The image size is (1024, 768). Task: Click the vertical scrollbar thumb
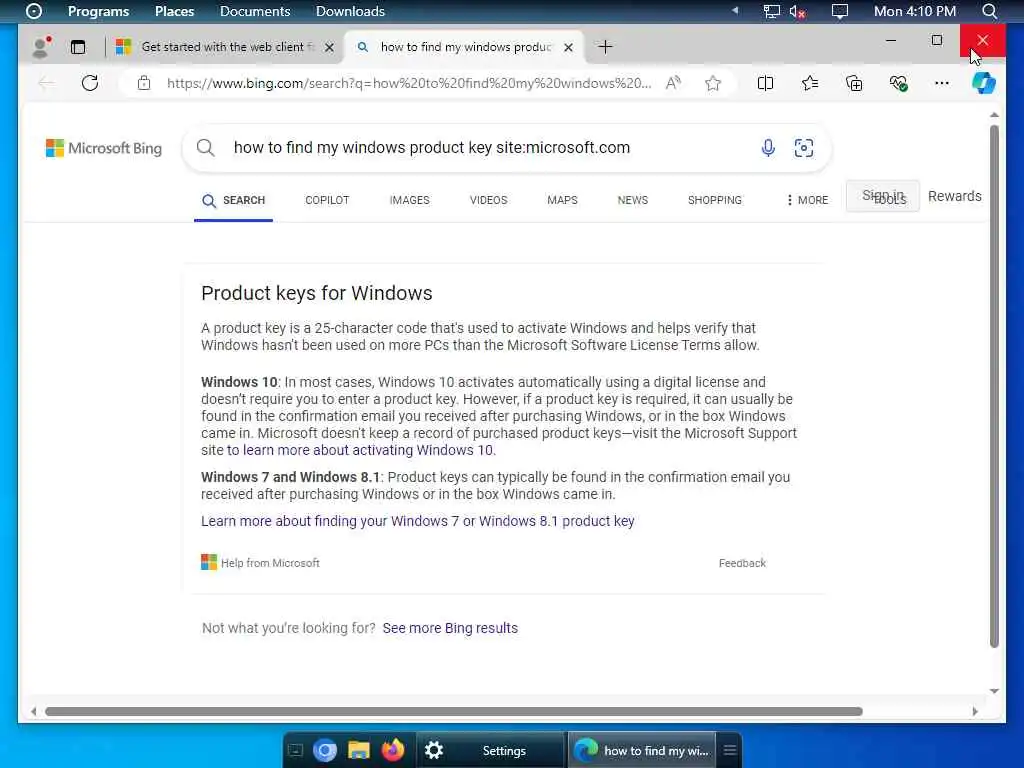[994, 387]
